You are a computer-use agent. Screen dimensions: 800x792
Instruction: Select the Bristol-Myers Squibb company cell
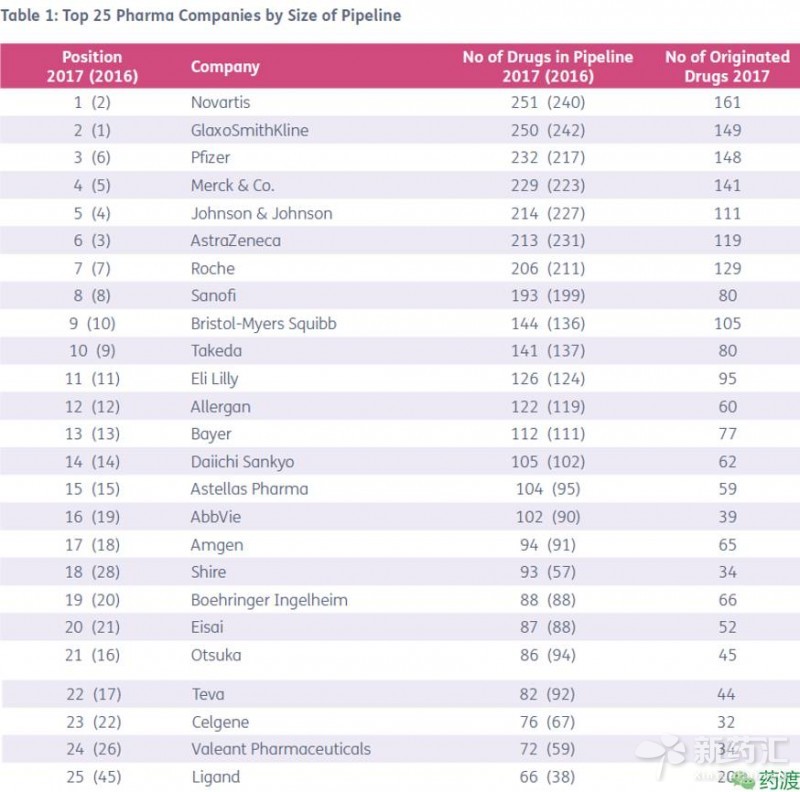point(263,323)
